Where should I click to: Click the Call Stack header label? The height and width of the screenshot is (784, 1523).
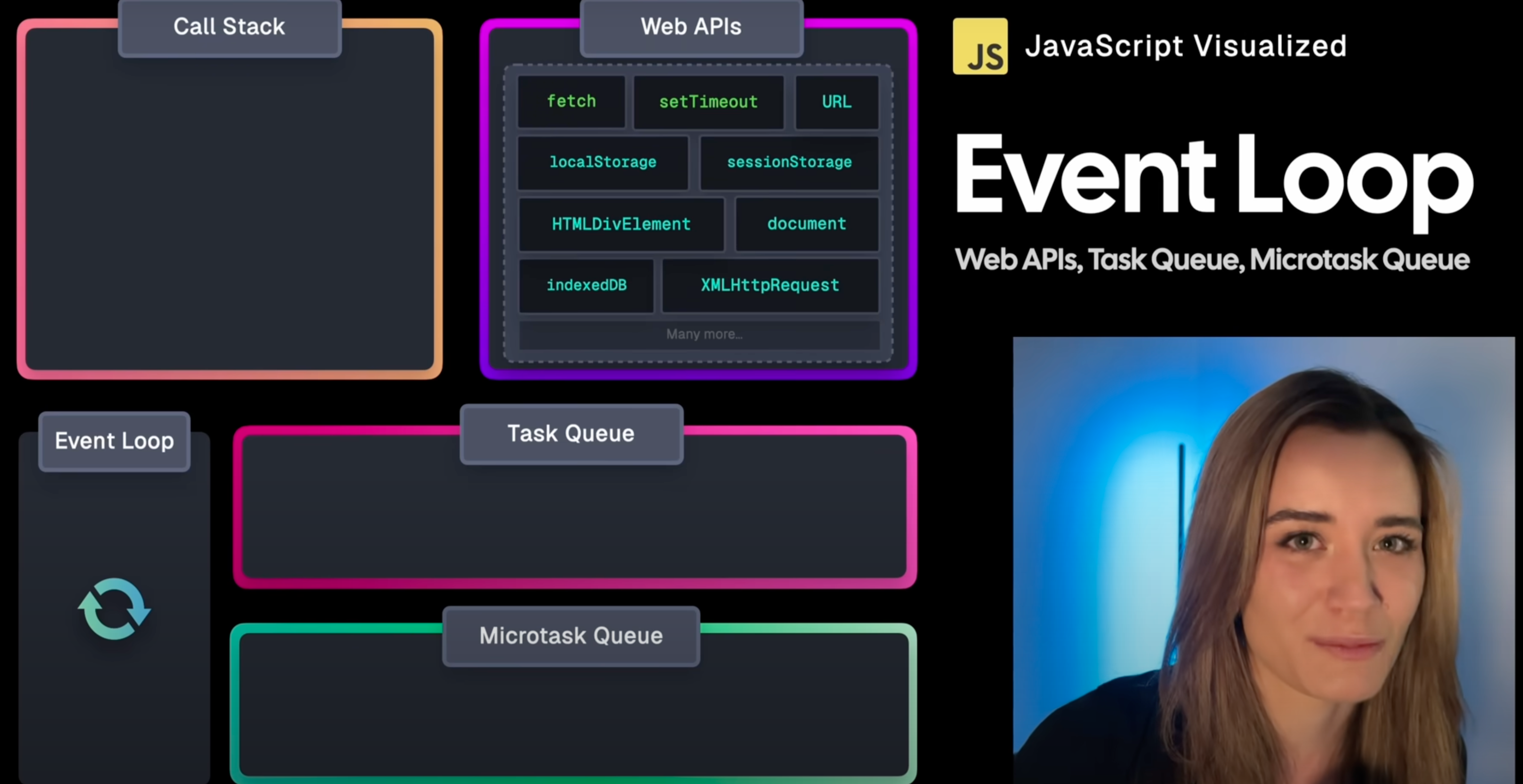coord(230,27)
